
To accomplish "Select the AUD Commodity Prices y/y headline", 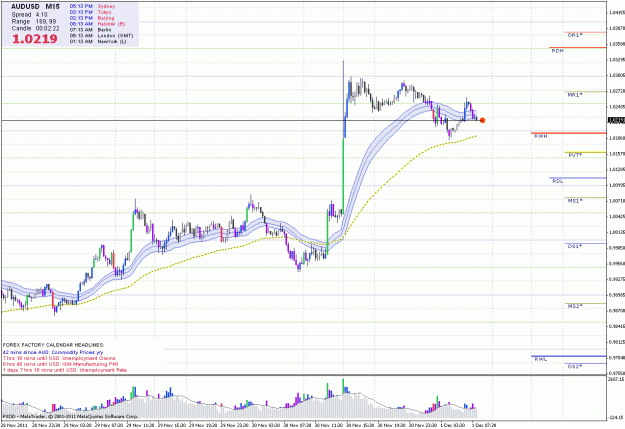I will (x=53, y=352).
